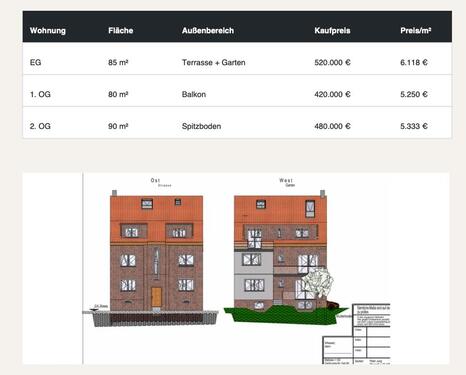Click the Balkon cell
The image size is (466, 375).
click(194, 94)
